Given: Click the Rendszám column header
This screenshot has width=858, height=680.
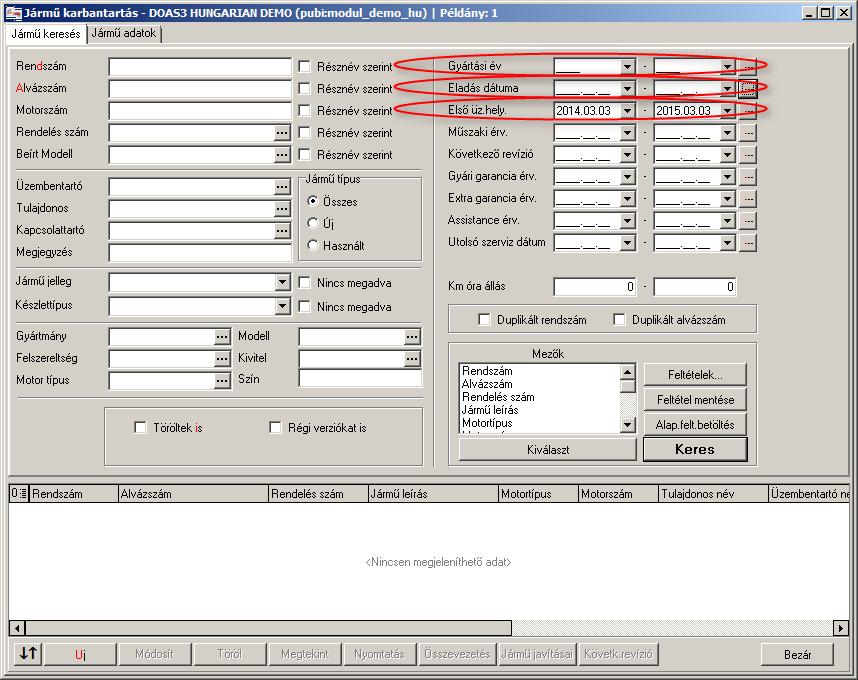Looking at the screenshot, I should pyautogui.click(x=74, y=494).
